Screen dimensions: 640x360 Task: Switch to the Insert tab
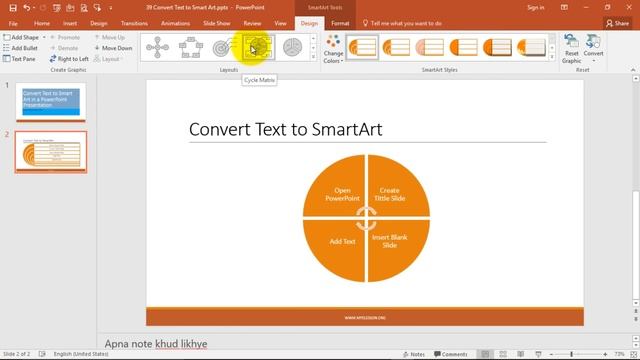pos(70,24)
